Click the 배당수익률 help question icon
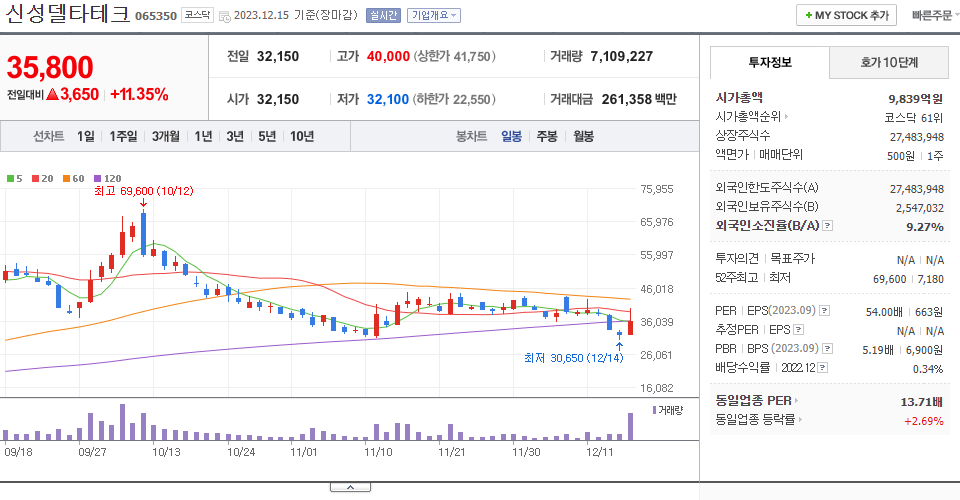Screen dimensions: 960x500 tap(823, 368)
